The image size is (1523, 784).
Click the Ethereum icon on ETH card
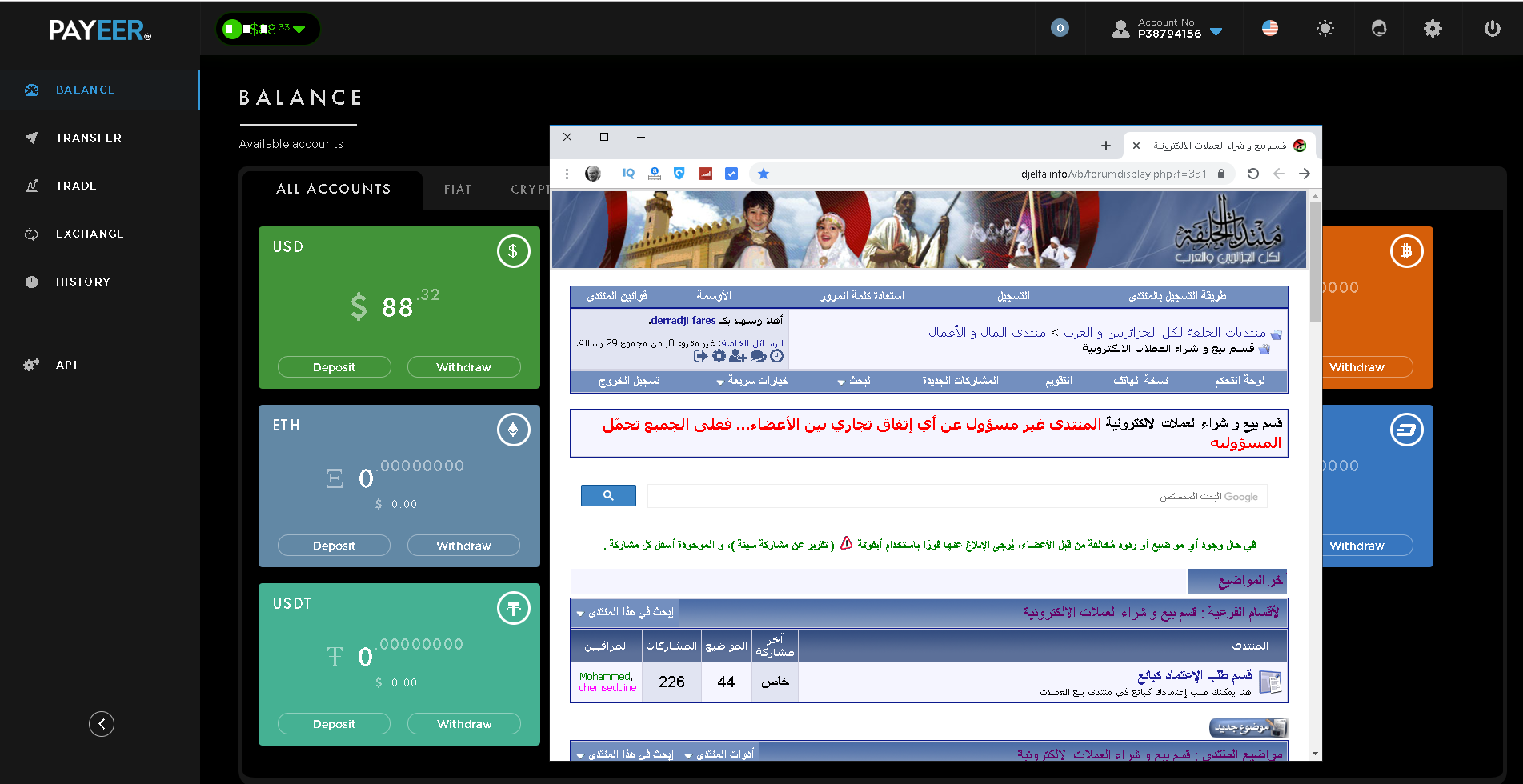click(x=514, y=430)
